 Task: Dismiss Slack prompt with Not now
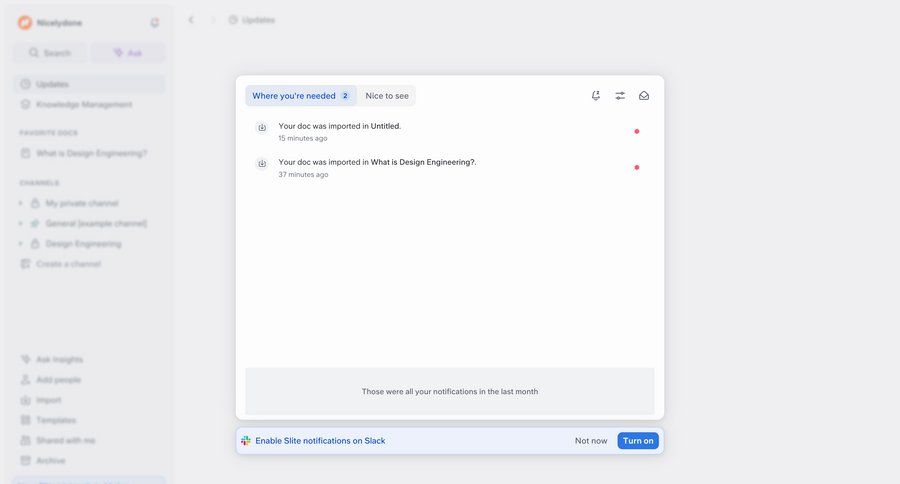(591, 441)
